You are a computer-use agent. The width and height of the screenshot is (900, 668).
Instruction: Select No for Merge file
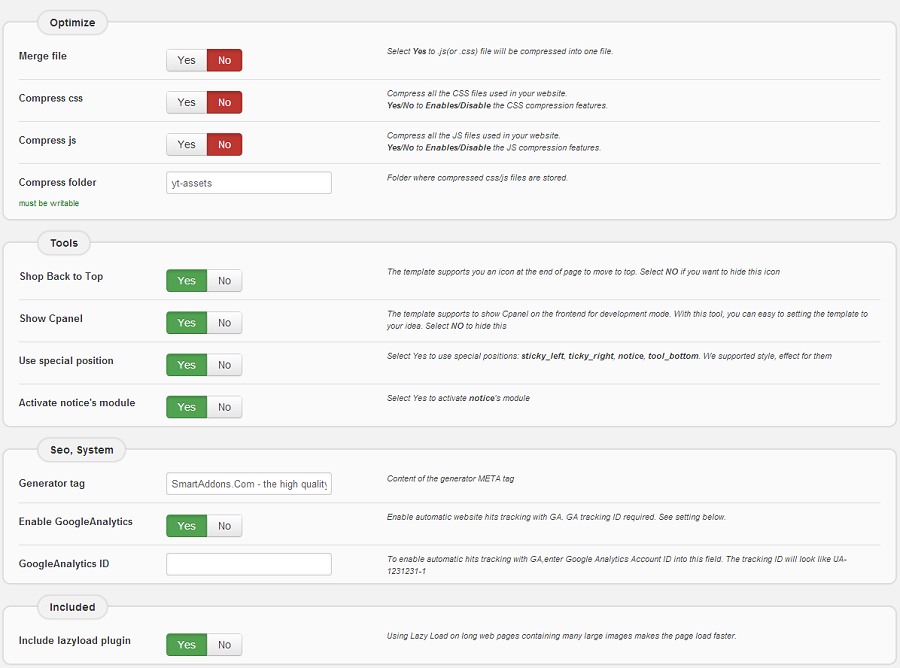(224, 61)
